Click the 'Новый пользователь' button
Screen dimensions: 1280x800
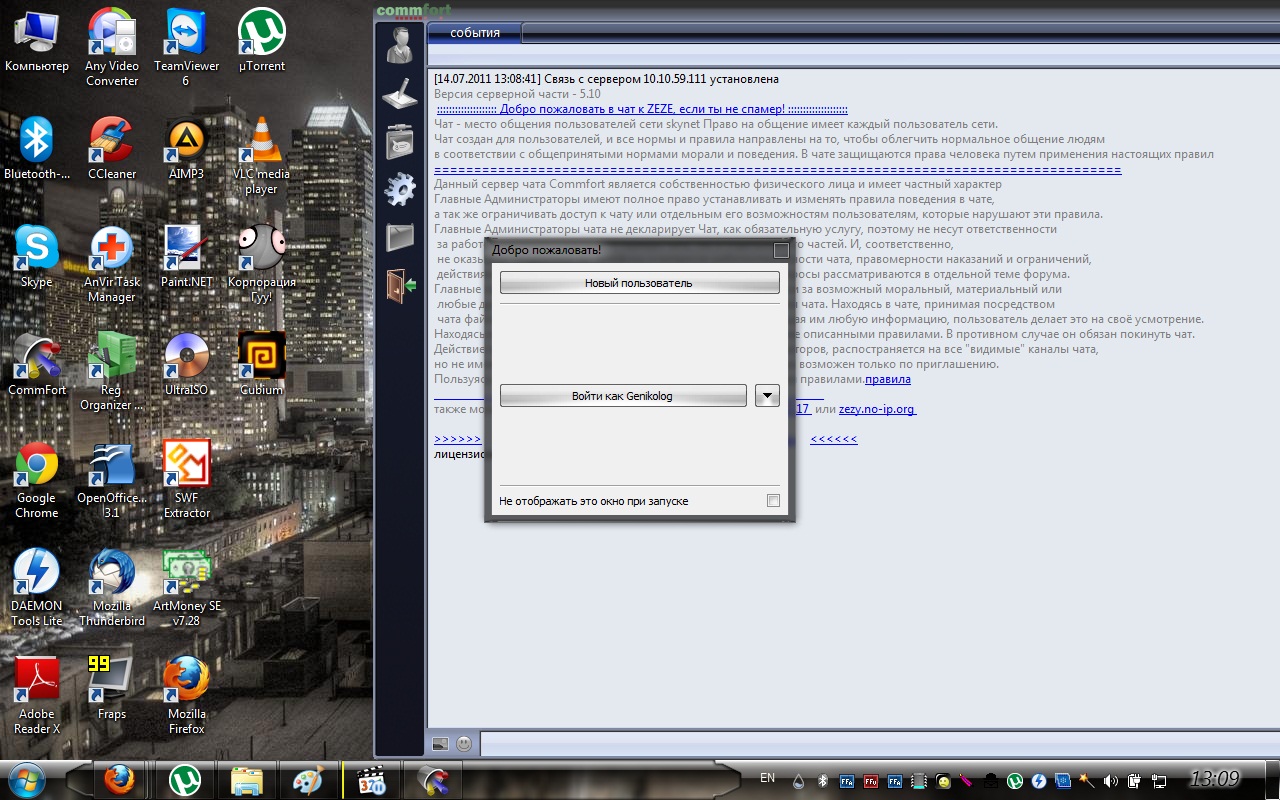click(x=639, y=283)
